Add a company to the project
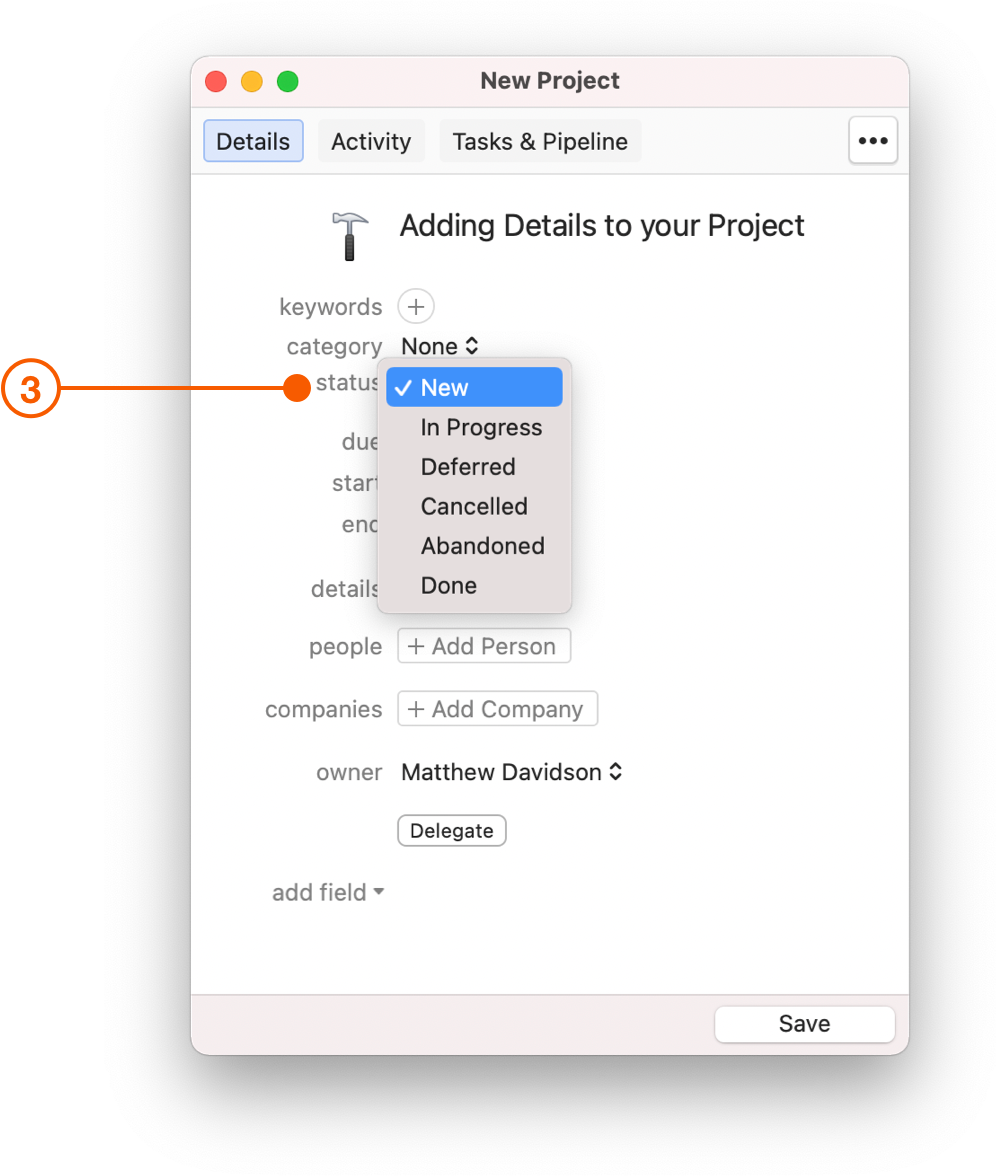 [497, 708]
